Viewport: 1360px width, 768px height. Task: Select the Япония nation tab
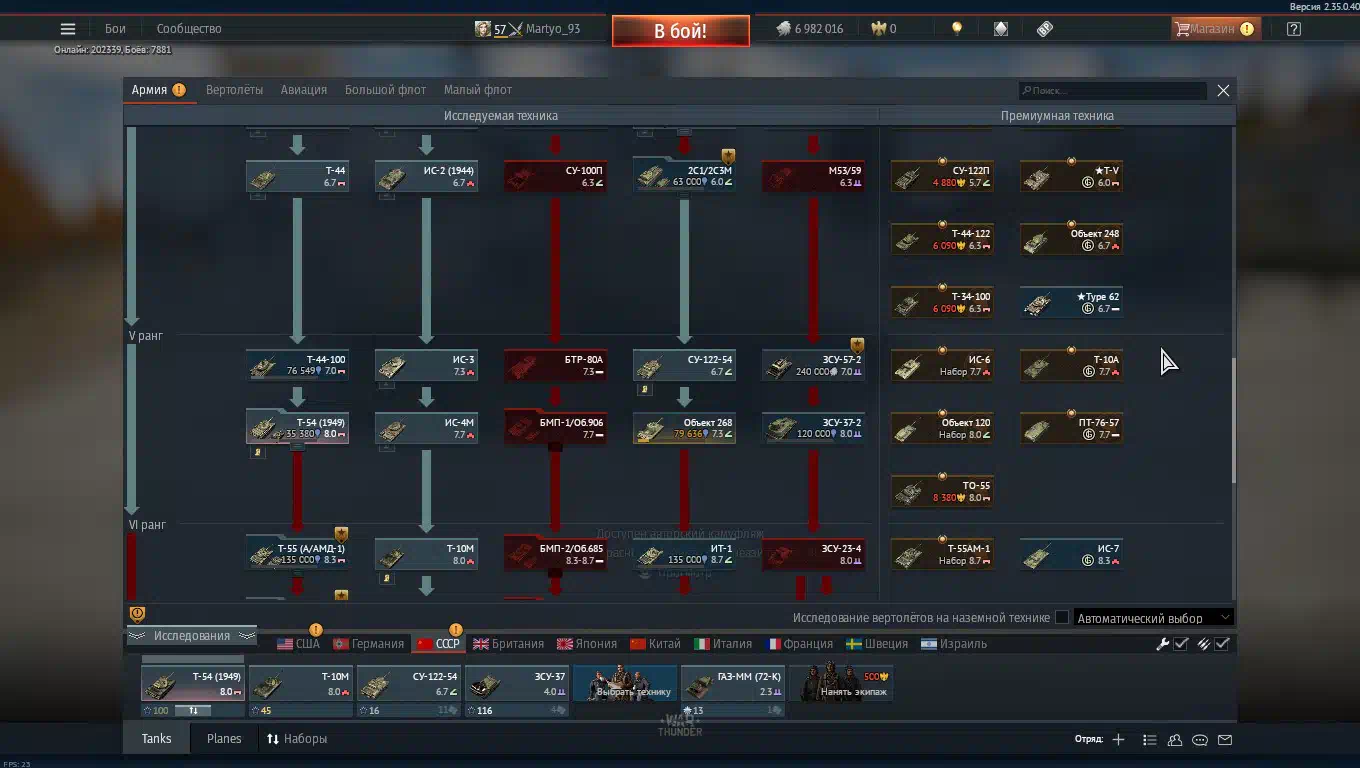(587, 644)
